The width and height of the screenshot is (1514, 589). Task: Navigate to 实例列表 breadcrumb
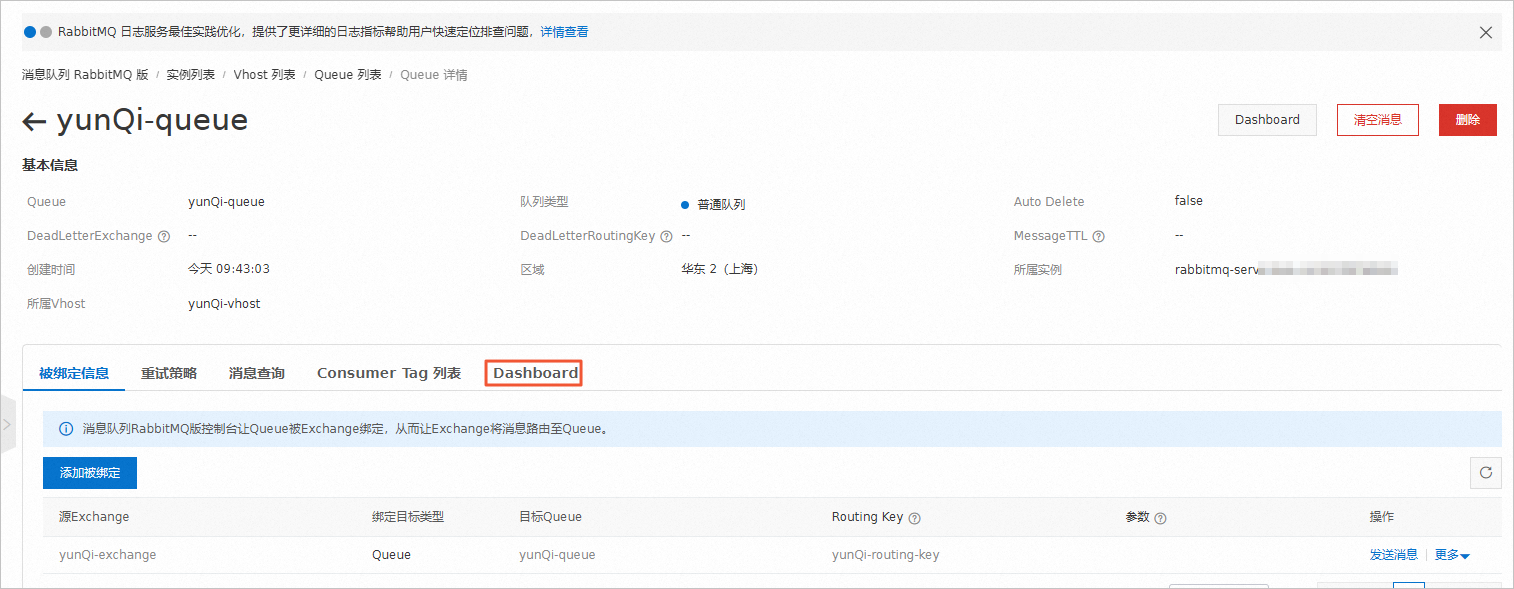pyautogui.click(x=191, y=75)
